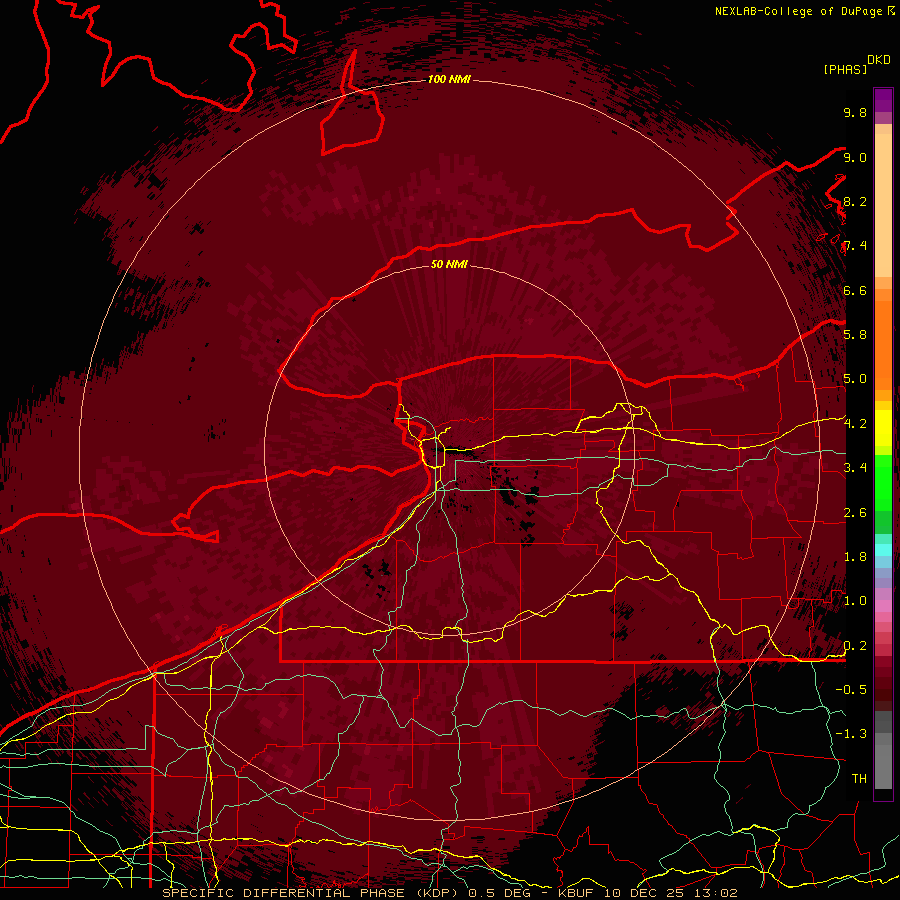Click the purple top segment of color bar
900x900 pixels.
pyautogui.click(x=883, y=100)
